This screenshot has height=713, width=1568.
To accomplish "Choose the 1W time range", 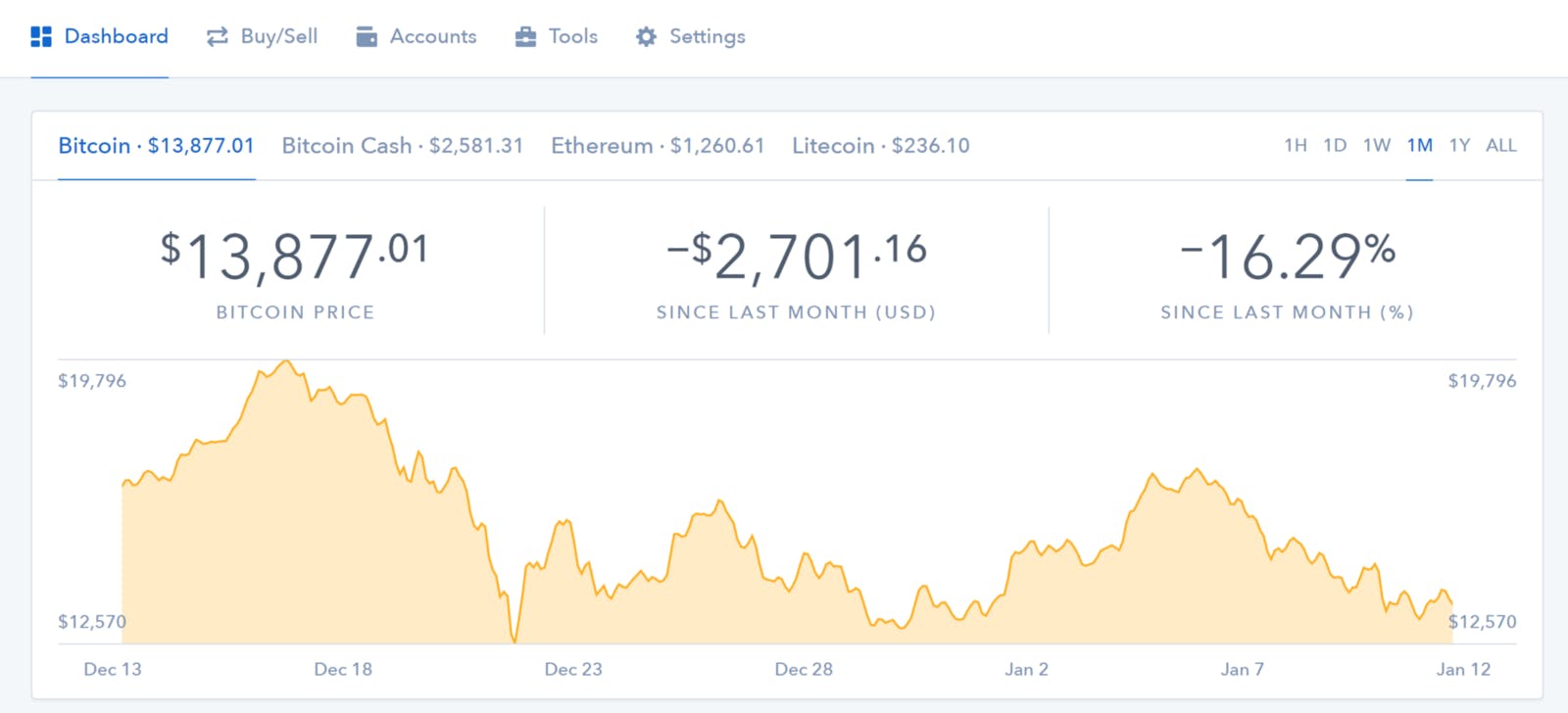I will click(x=1377, y=145).
